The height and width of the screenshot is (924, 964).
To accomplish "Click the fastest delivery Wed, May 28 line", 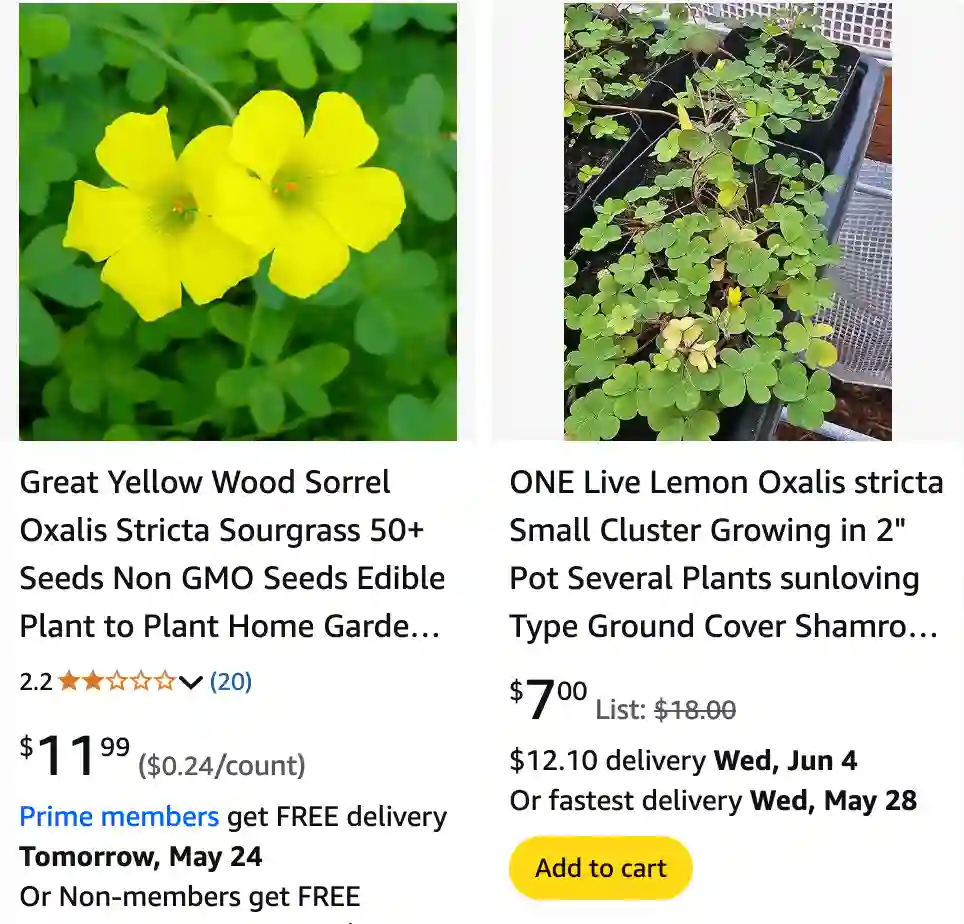I will tap(713, 801).
